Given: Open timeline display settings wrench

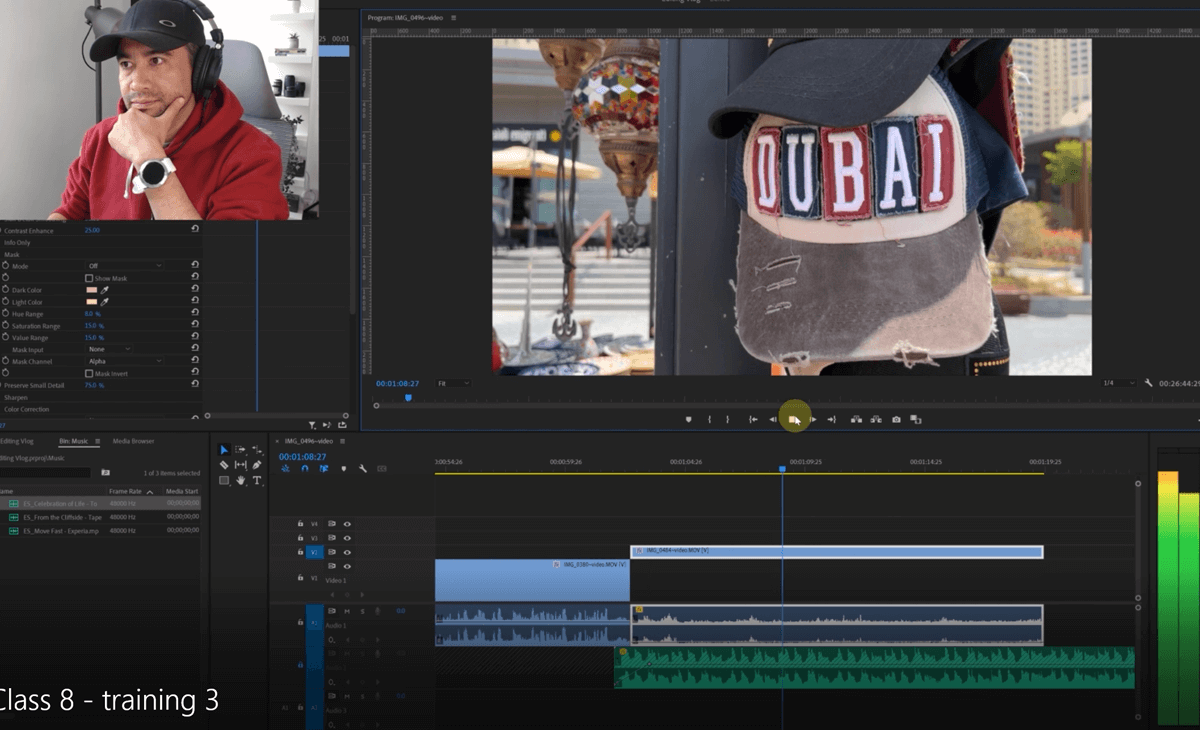Looking at the screenshot, I should tap(362, 468).
